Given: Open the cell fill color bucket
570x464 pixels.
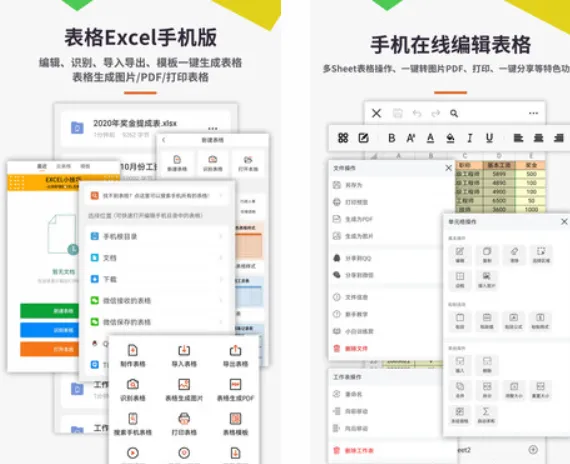Looking at the screenshot, I should pyautogui.click(x=450, y=138).
